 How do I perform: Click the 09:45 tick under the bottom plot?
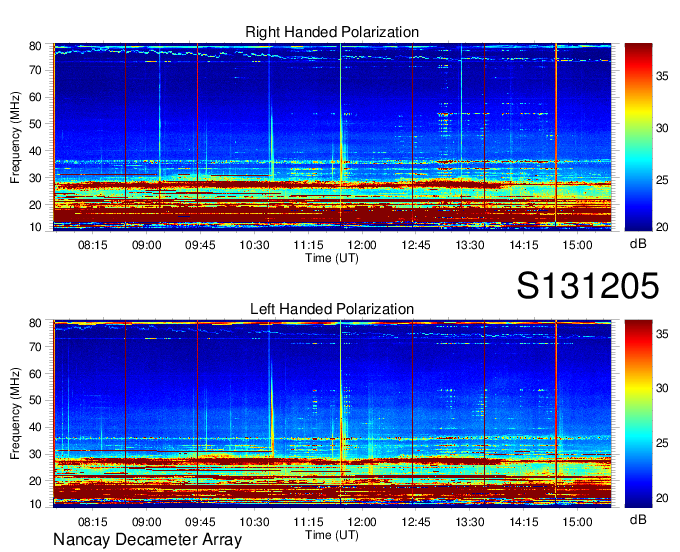[200, 522]
